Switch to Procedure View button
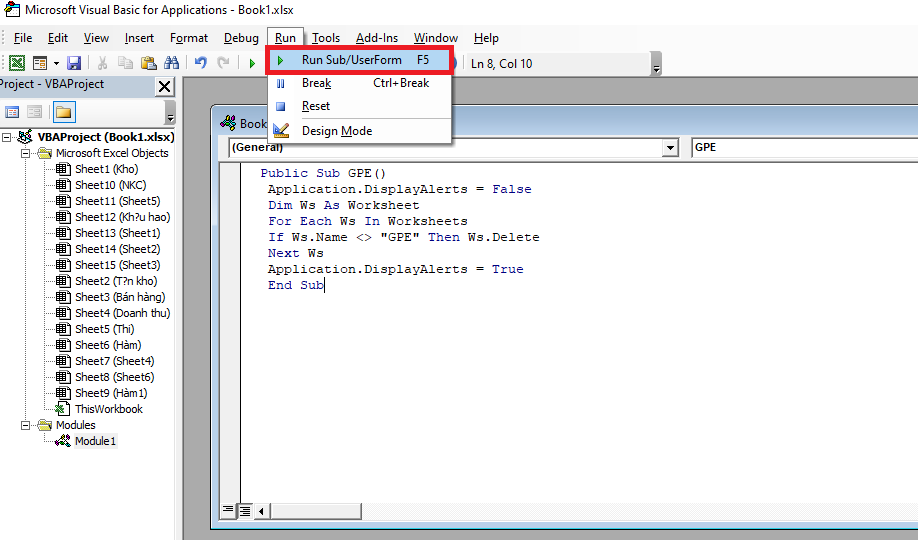918x540 pixels. 228,511
